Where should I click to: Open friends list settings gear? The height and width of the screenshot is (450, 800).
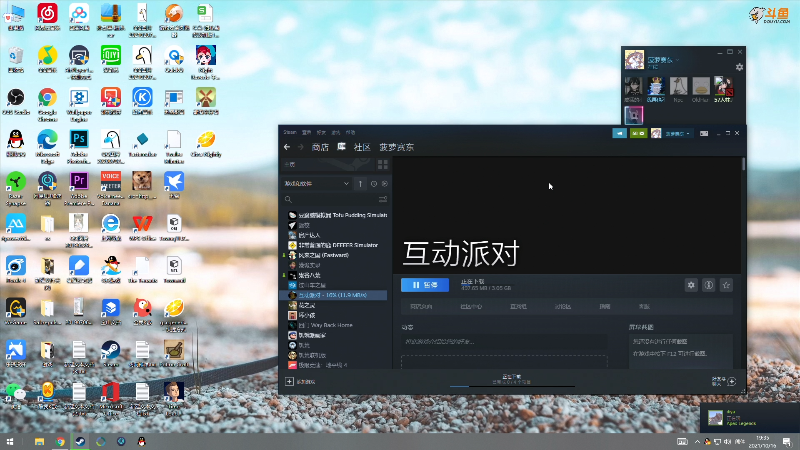pyautogui.click(x=739, y=67)
